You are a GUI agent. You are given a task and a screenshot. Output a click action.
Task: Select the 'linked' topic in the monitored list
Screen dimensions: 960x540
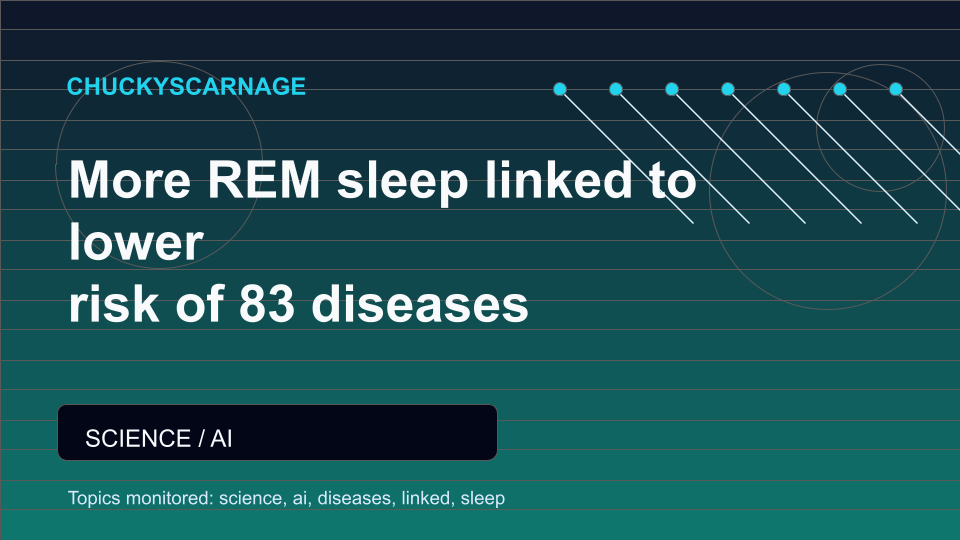click(x=427, y=498)
